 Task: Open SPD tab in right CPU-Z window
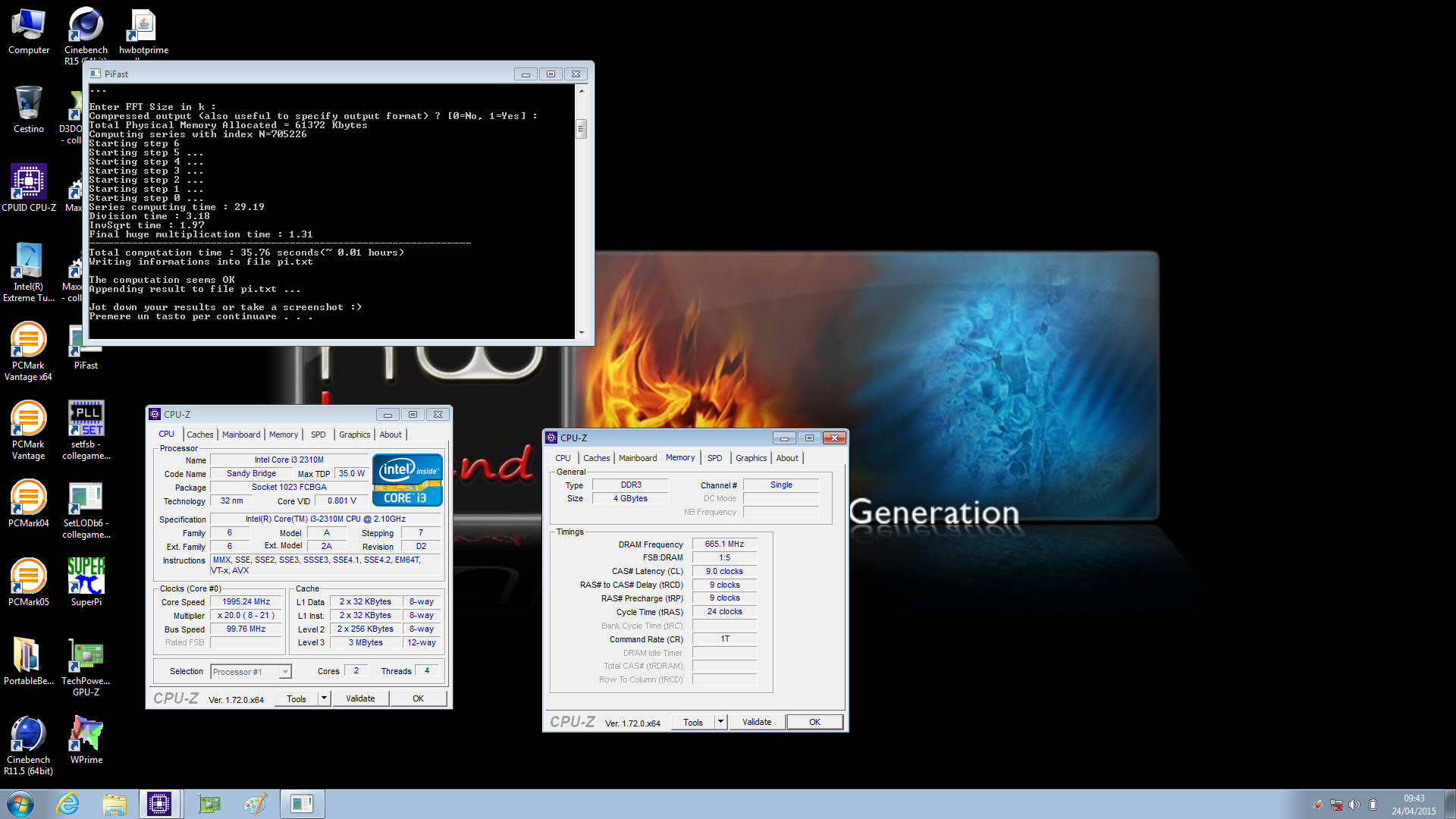pos(715,458)
